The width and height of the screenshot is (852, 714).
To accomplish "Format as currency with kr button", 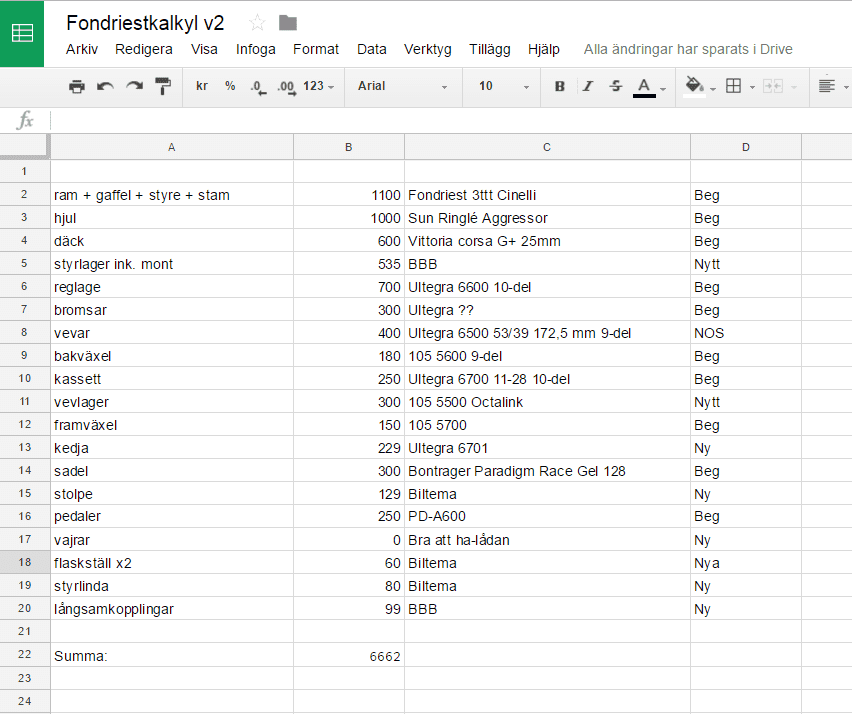I will pos(202,86).
